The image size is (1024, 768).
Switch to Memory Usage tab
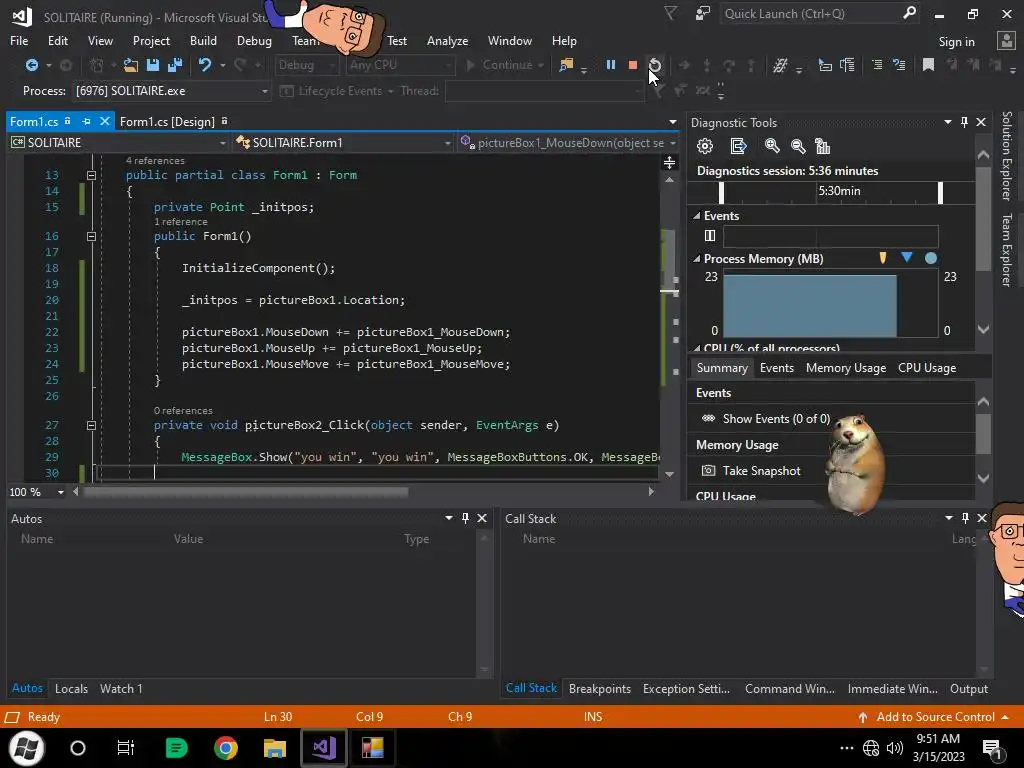point(846,368)
